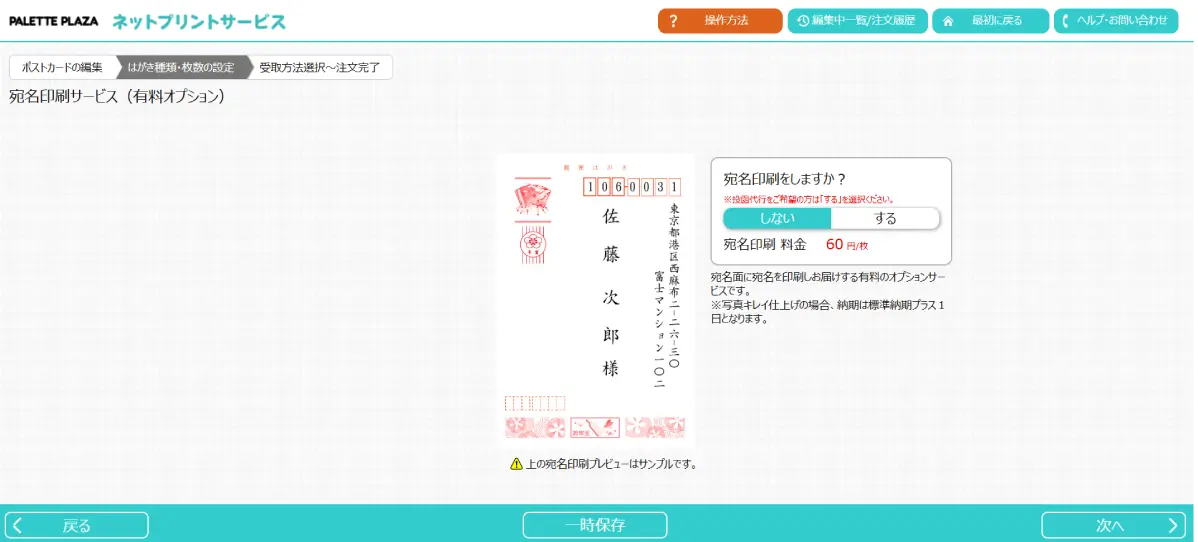The image size is (1198, 542).
Task: Click 一時保存 to save temporarily
Action: point(595,525)
